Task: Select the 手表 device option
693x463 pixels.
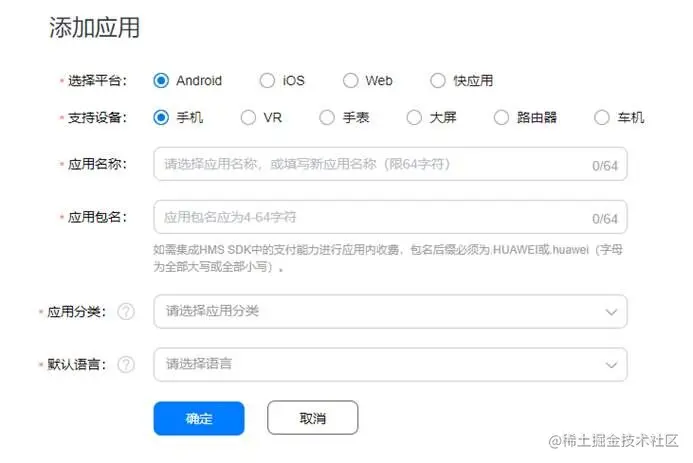Action: pos(327,118)
